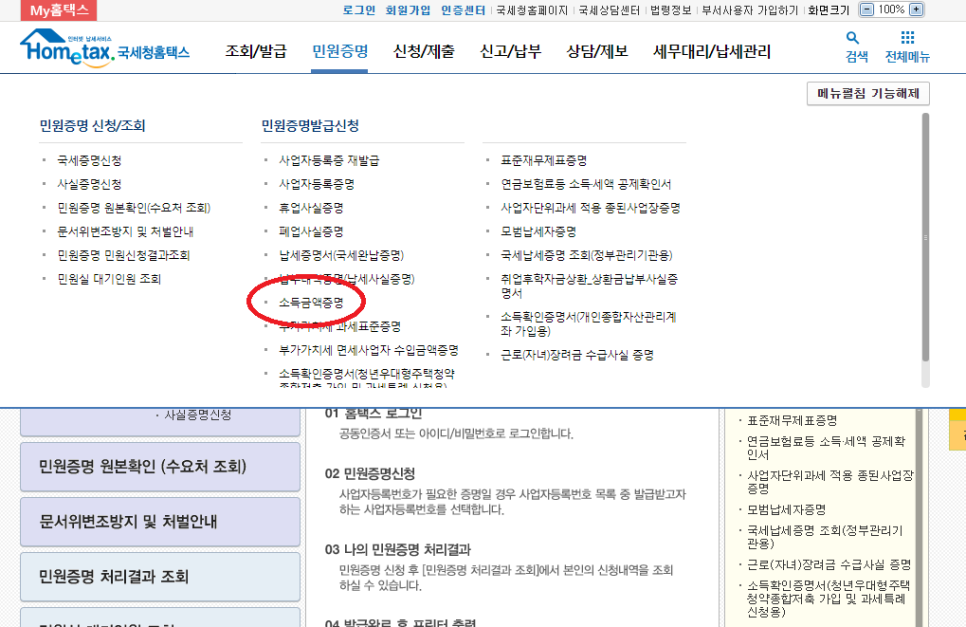
Task: Click the search (검색) magnifier icon
Action: click(852, 38)
